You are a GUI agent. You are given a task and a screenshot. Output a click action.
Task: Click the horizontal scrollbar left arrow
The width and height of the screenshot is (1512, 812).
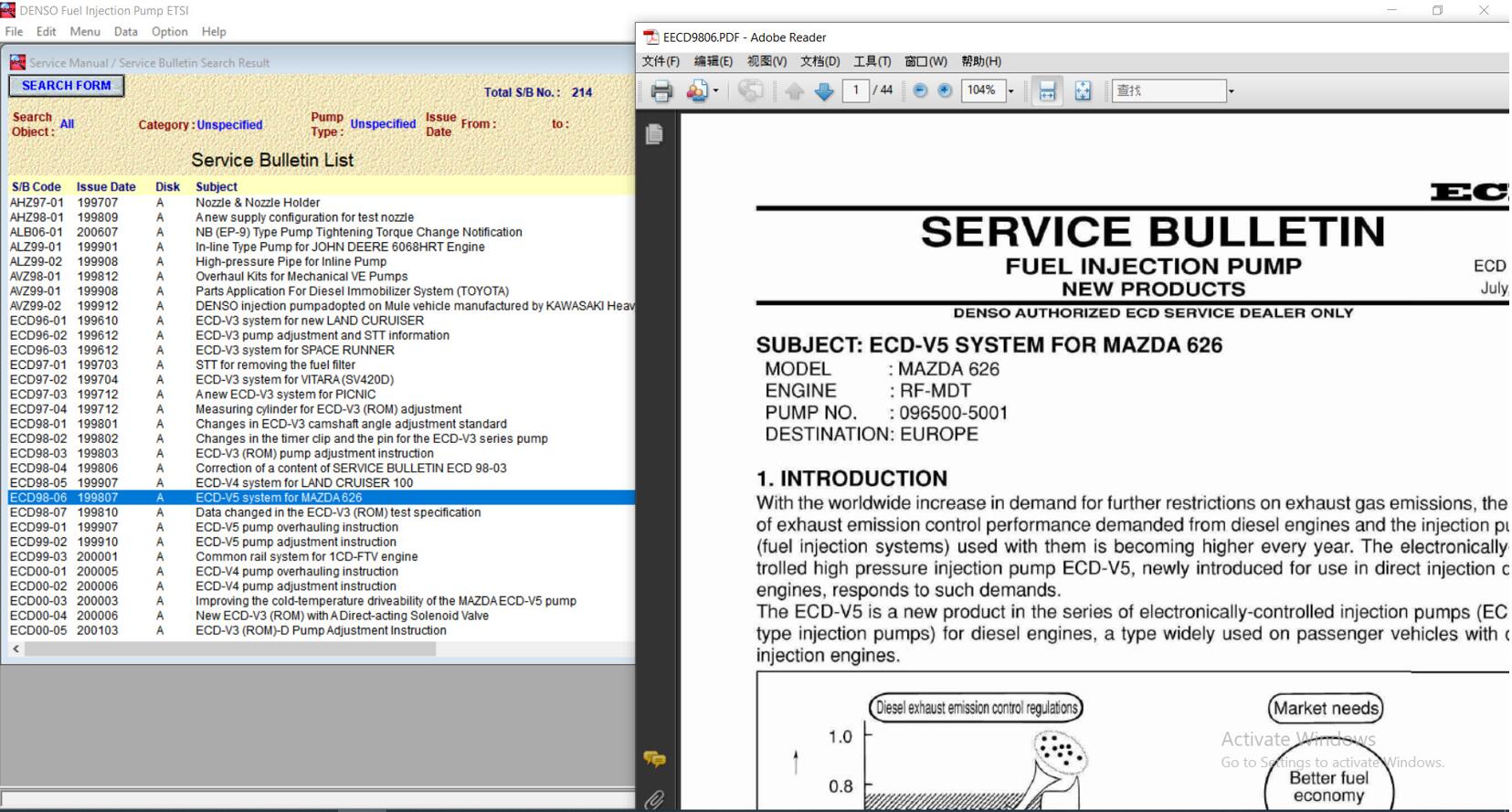[16, 649]
